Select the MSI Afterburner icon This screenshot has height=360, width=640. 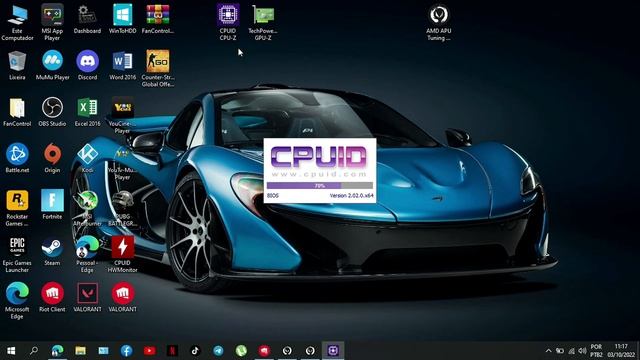87,208
